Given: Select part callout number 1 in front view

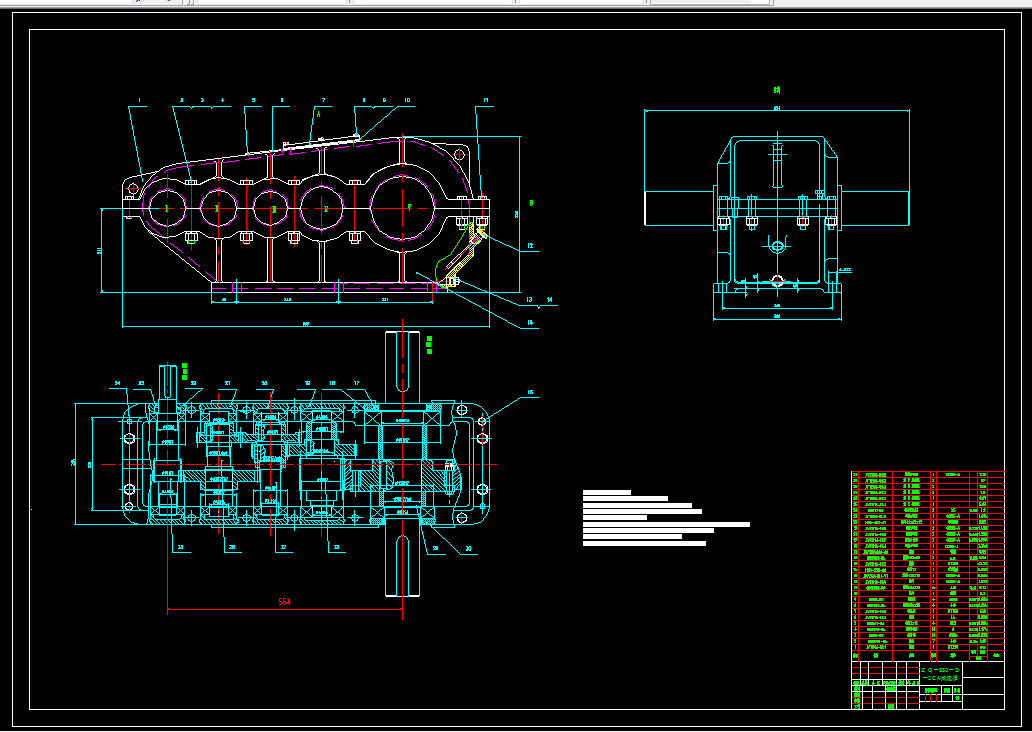Looking at the screenshot, I should (139, 101).
